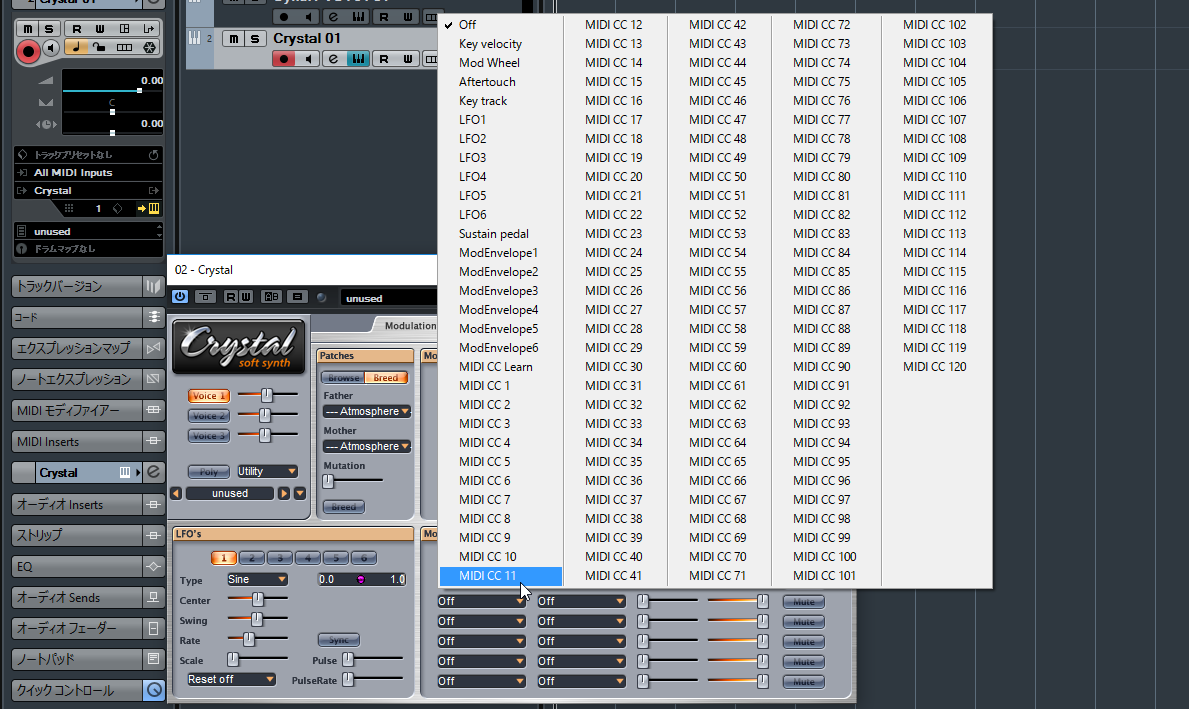Screen dimensions: 1189x709
Task: Record-enable the Crystal 01 track
Action: [x=284, y=58]
